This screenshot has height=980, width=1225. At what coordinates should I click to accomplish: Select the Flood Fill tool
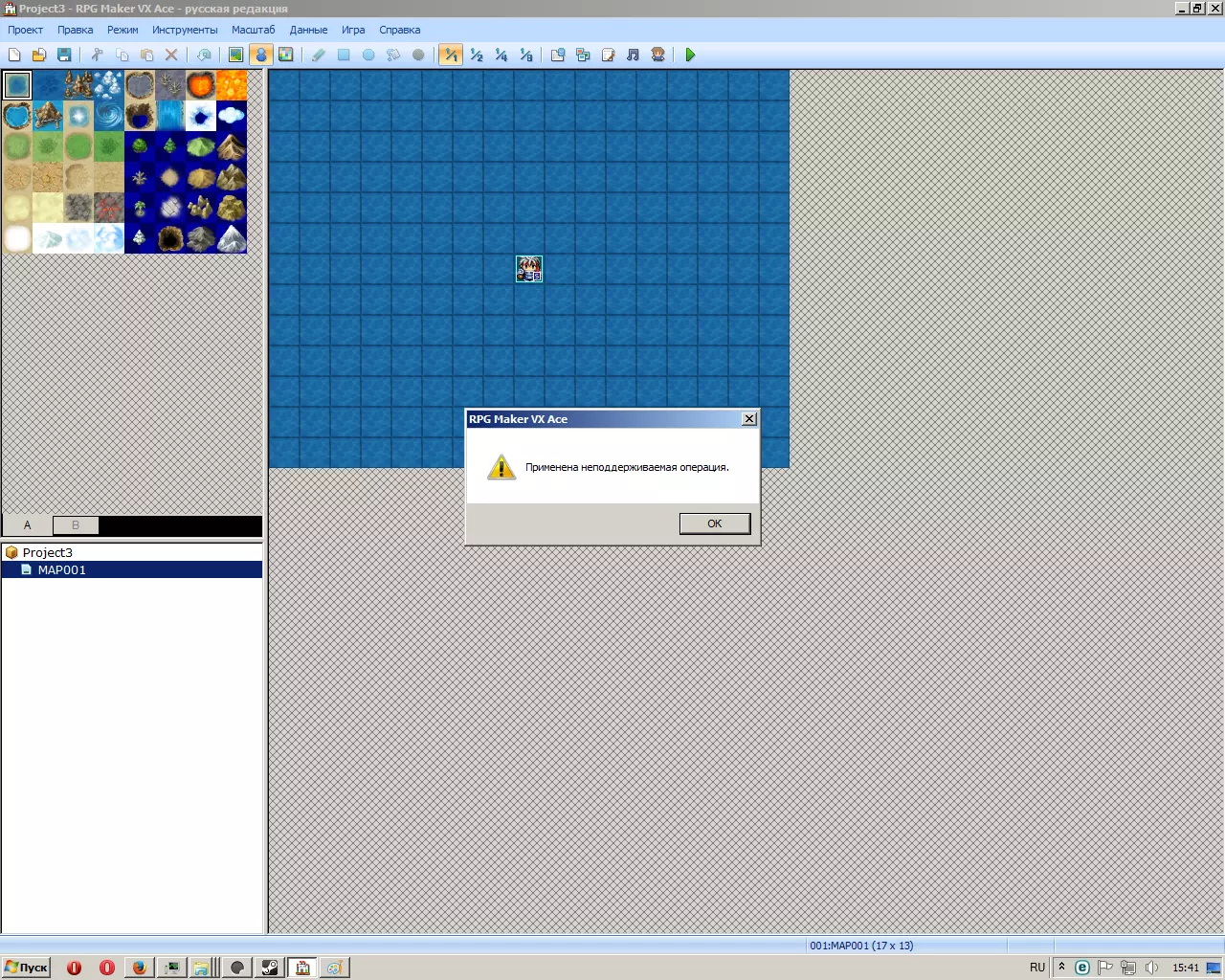393,55
